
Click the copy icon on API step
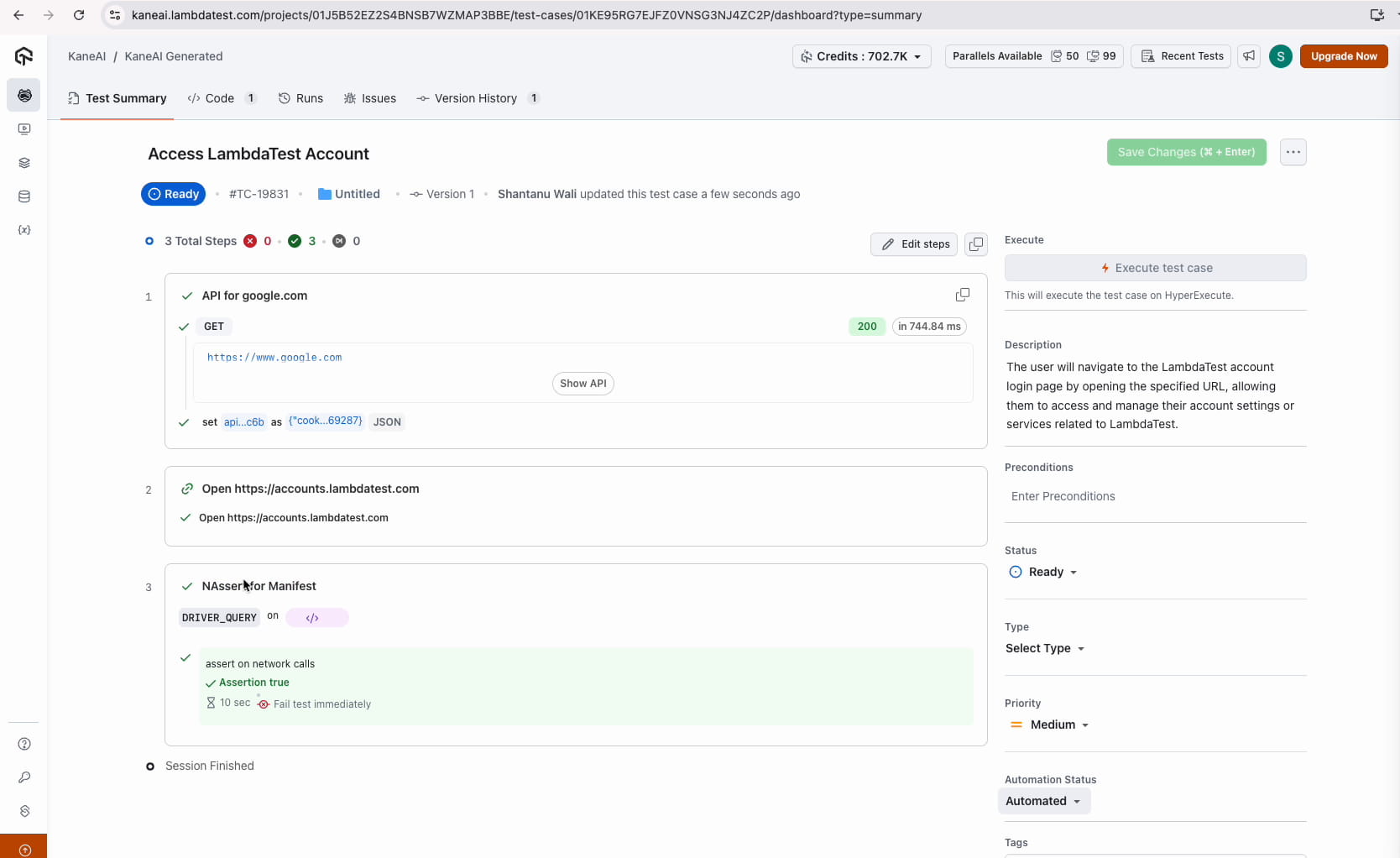[x=963, y=295]
